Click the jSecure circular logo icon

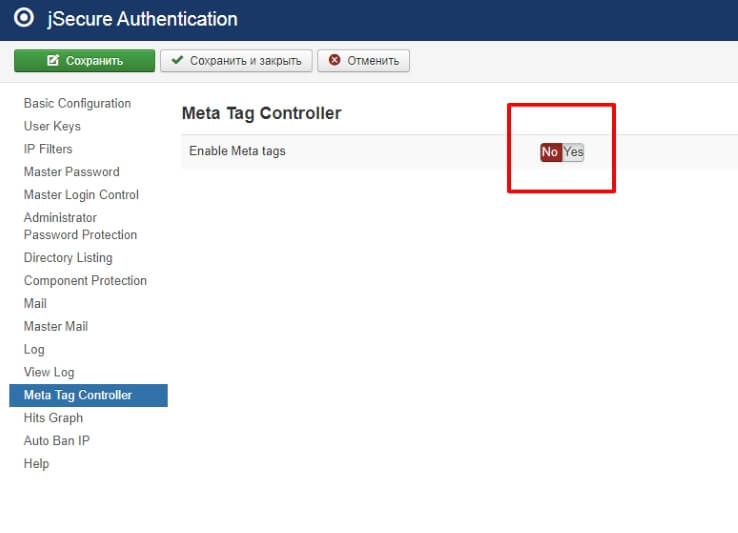(24, 18)
